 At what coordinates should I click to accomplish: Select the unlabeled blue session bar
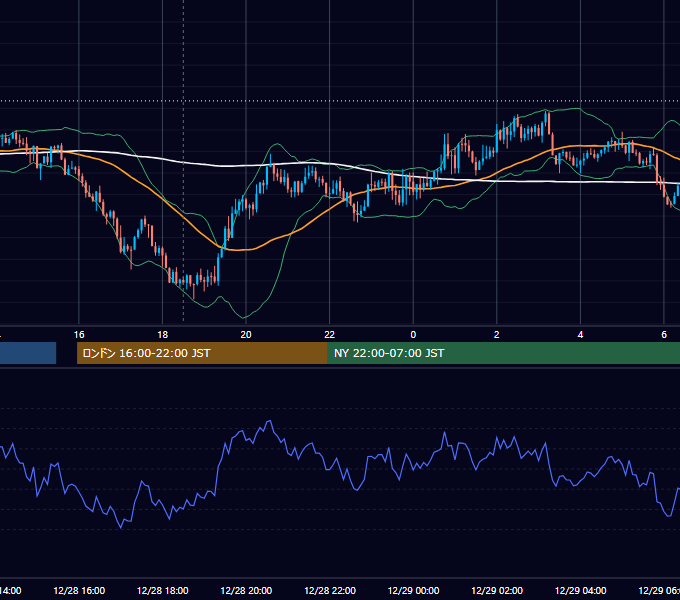click(28, 353)
